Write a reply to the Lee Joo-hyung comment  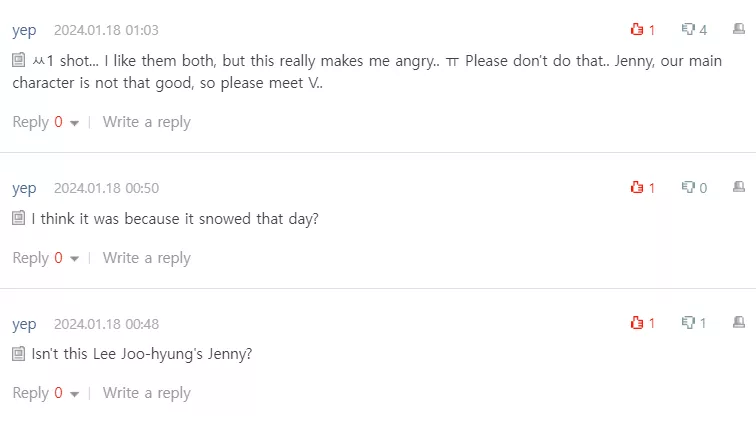pos(146,393)
